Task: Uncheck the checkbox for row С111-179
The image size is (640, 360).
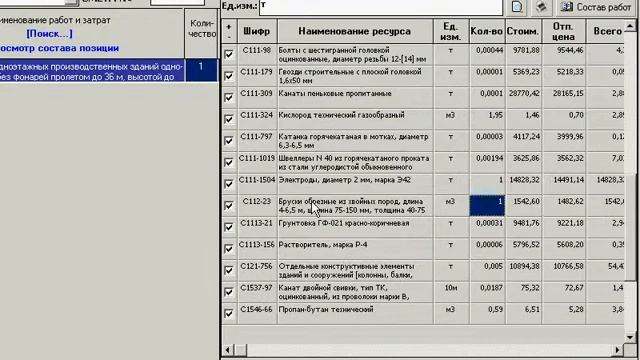Action: (x=229, y=76)
